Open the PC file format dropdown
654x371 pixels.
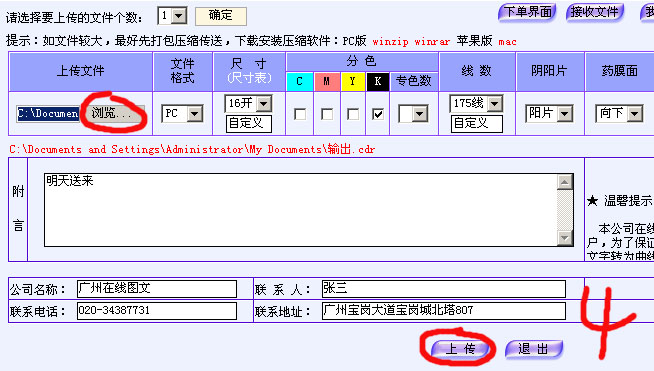tap(195, 114)
